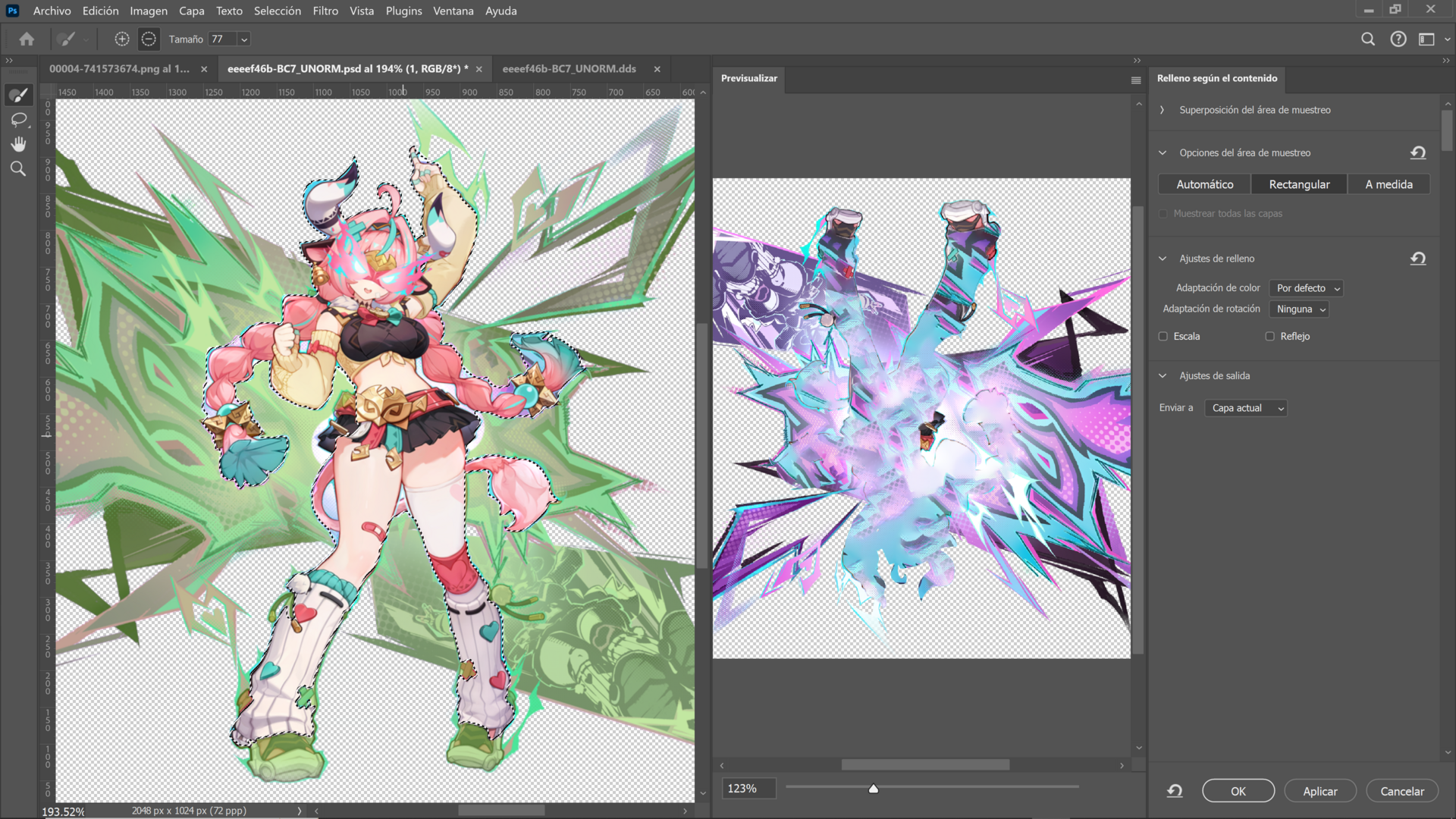Collapse Ajustes de relleno section
1456x819 pixels.
point(1162,259)
